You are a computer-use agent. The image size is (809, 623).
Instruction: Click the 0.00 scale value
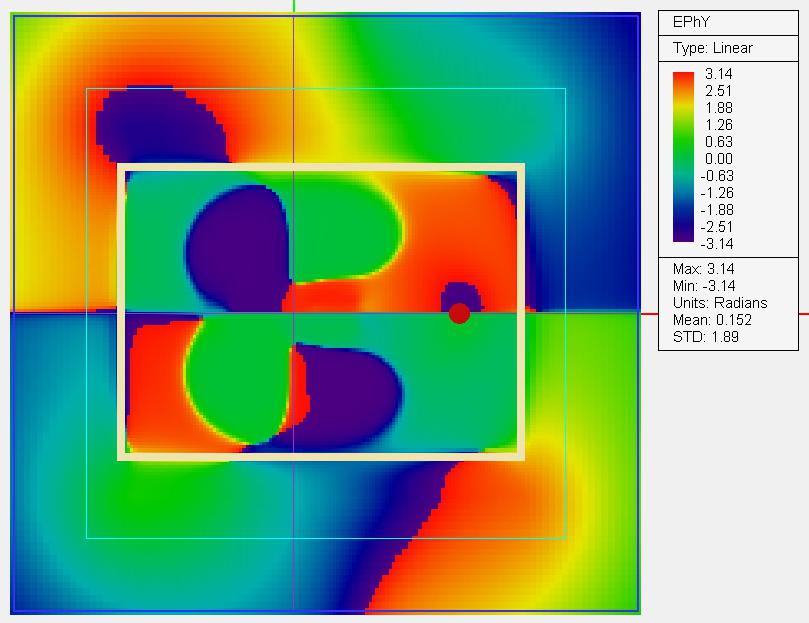click(x=719, y=158)
